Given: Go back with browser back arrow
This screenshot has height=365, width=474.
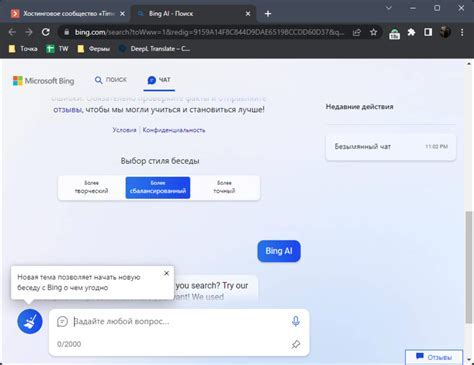Looking at the screenshot, I should [12, 32].
